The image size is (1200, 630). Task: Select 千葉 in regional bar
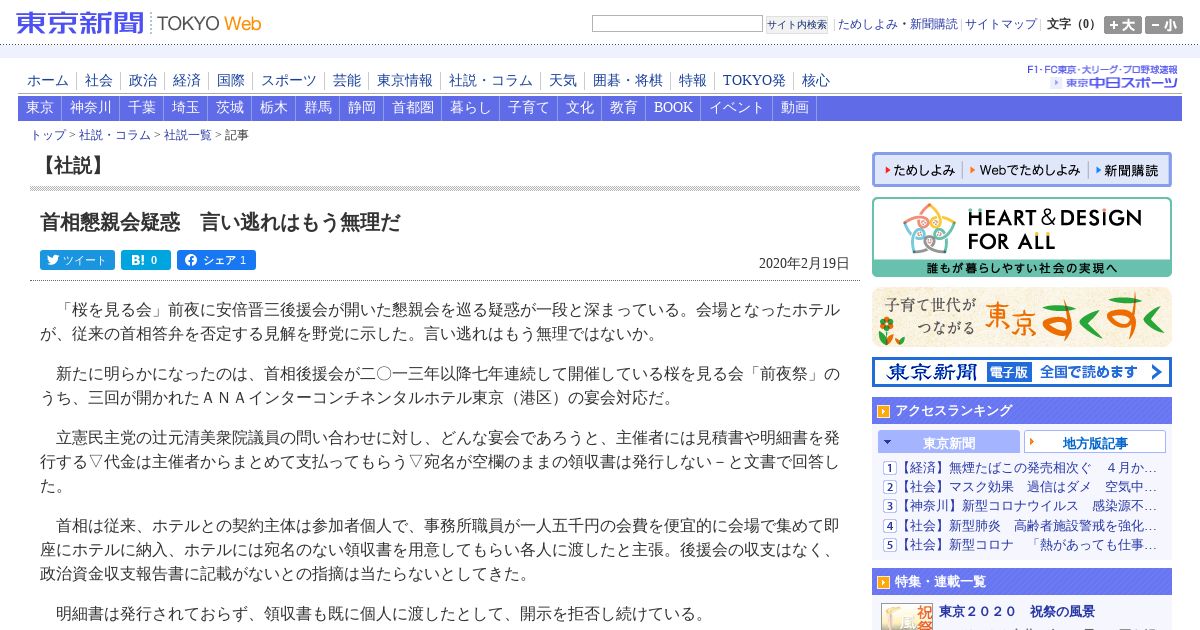(x=142, y=108)
